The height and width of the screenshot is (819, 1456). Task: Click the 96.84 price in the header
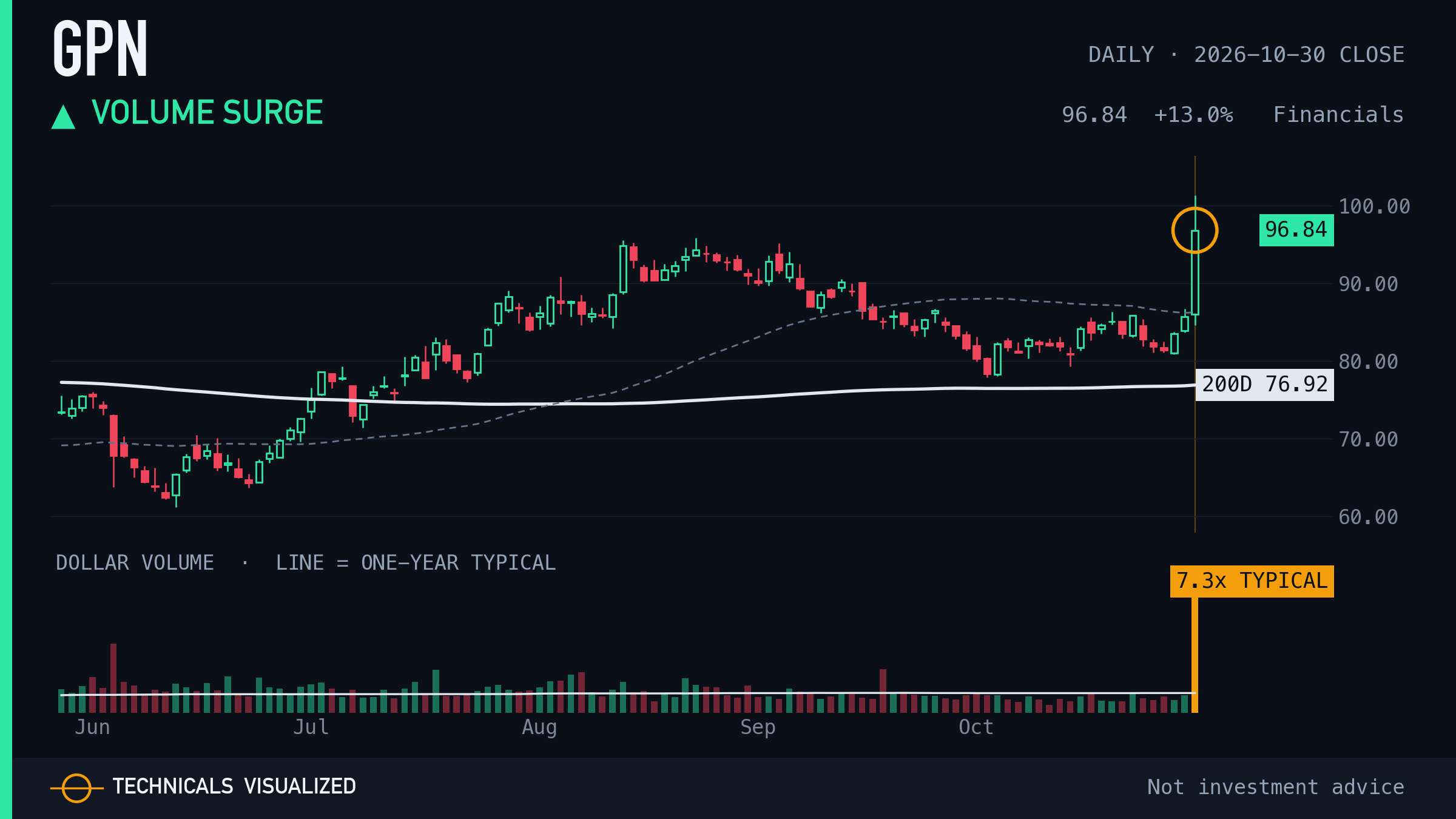point(1094,115)
